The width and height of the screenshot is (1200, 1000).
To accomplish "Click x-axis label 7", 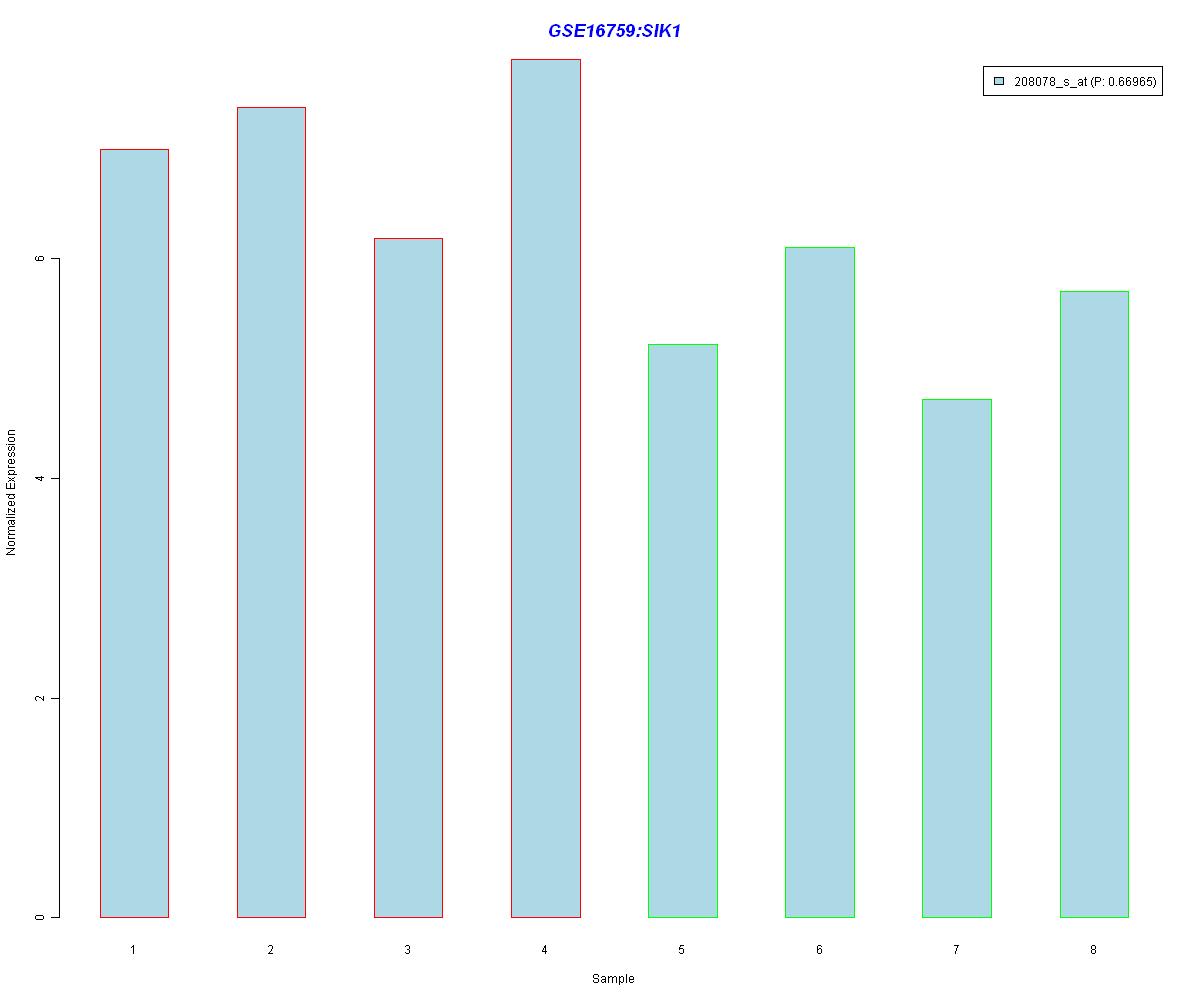I will [956, 949].
